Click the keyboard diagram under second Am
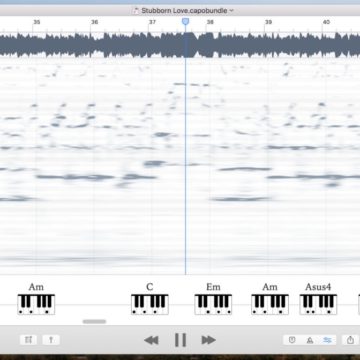The width and height of the screenshot is (360, 360). (x=270, y=304)
